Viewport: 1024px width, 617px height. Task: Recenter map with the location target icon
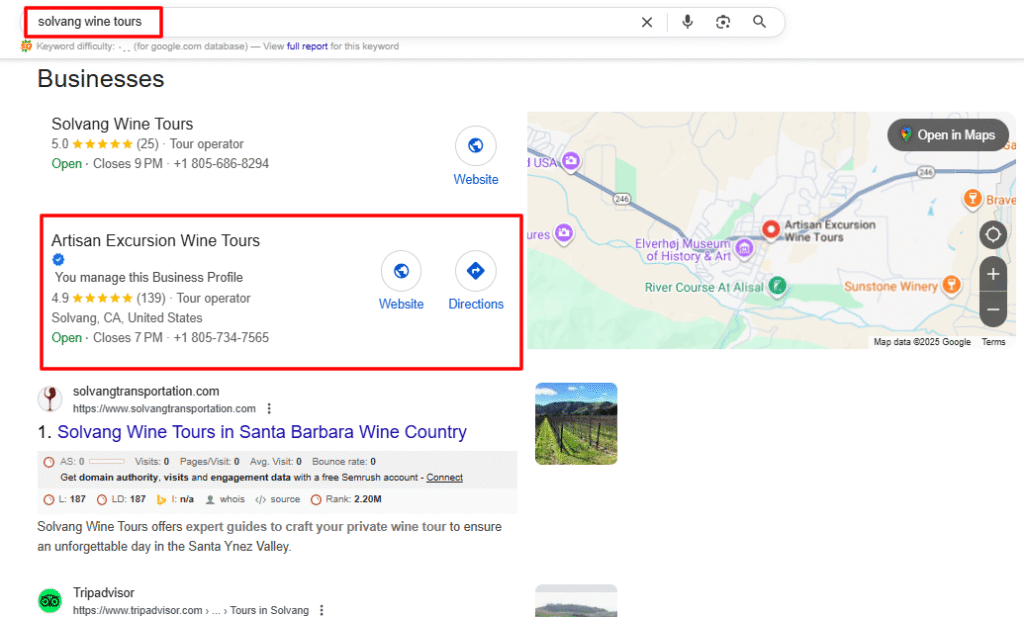(992, 235)
